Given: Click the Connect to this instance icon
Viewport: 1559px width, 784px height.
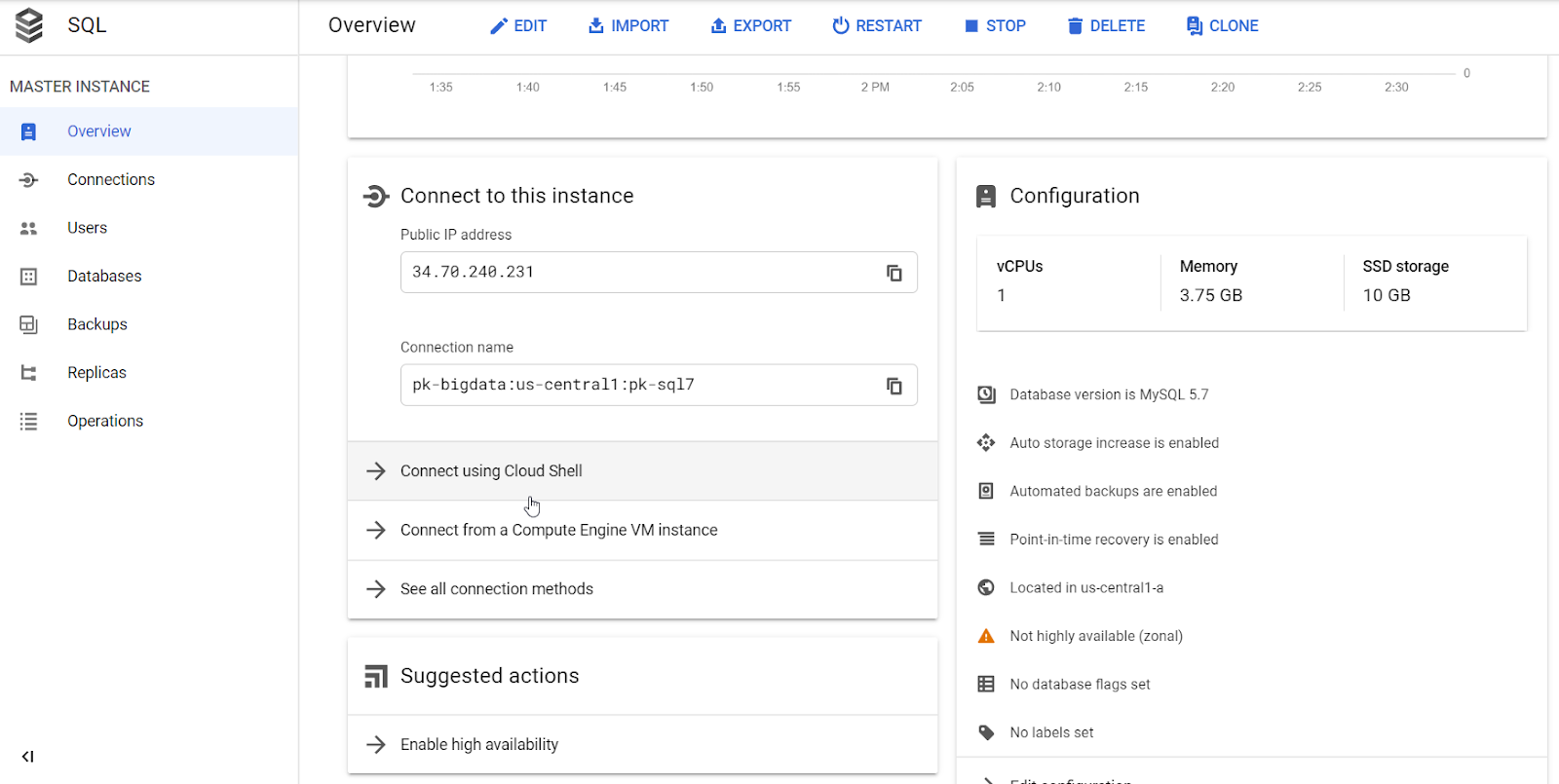Looking at the screenshot, I should [376, 197].
